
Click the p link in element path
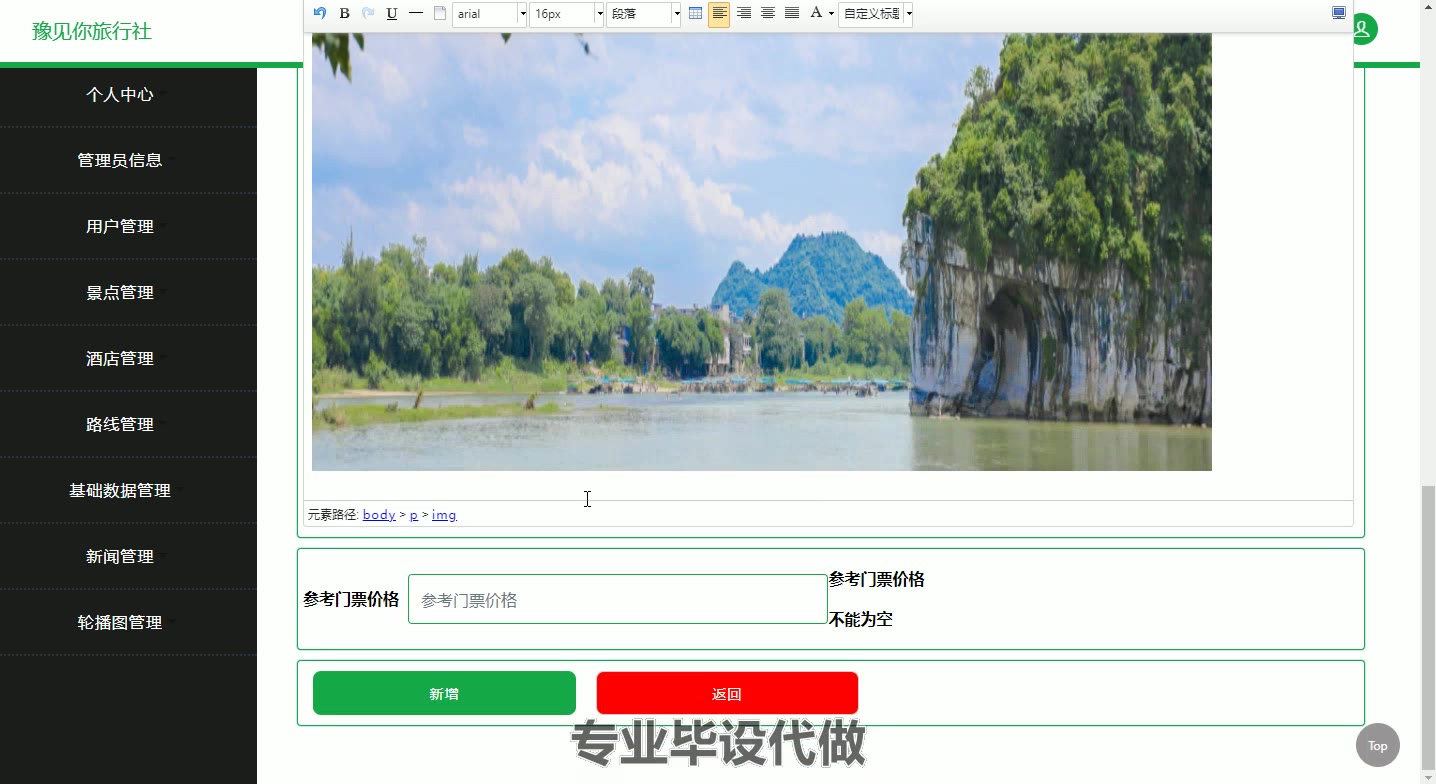[414, 515]
